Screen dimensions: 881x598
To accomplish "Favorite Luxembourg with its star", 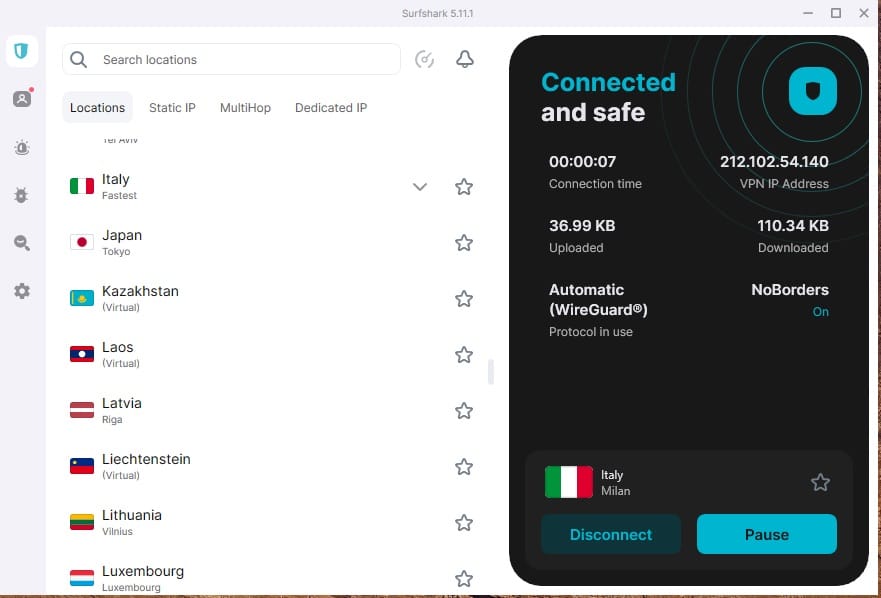I will [x=464, y=578].
